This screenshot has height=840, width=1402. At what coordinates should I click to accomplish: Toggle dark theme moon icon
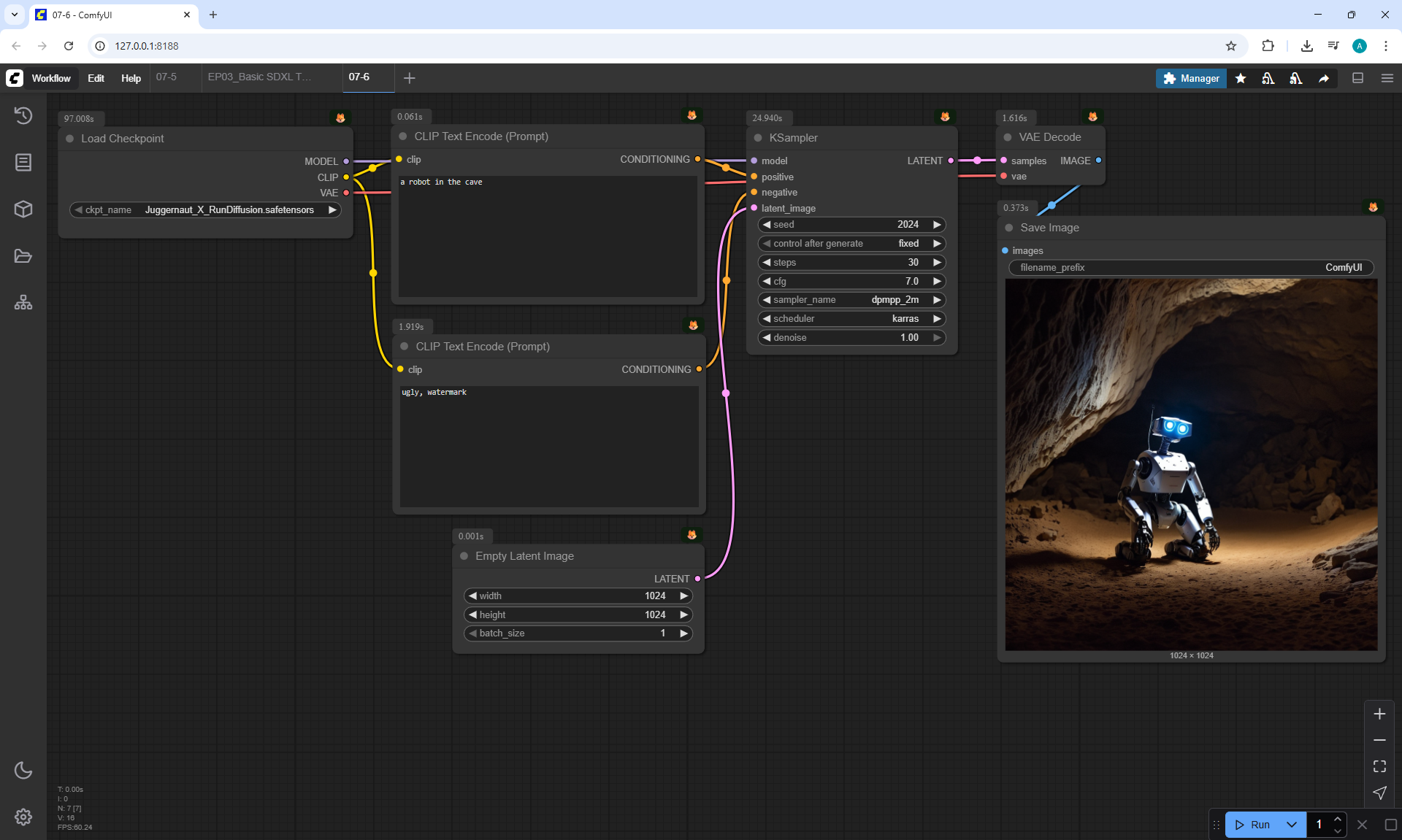click(23, 770)
